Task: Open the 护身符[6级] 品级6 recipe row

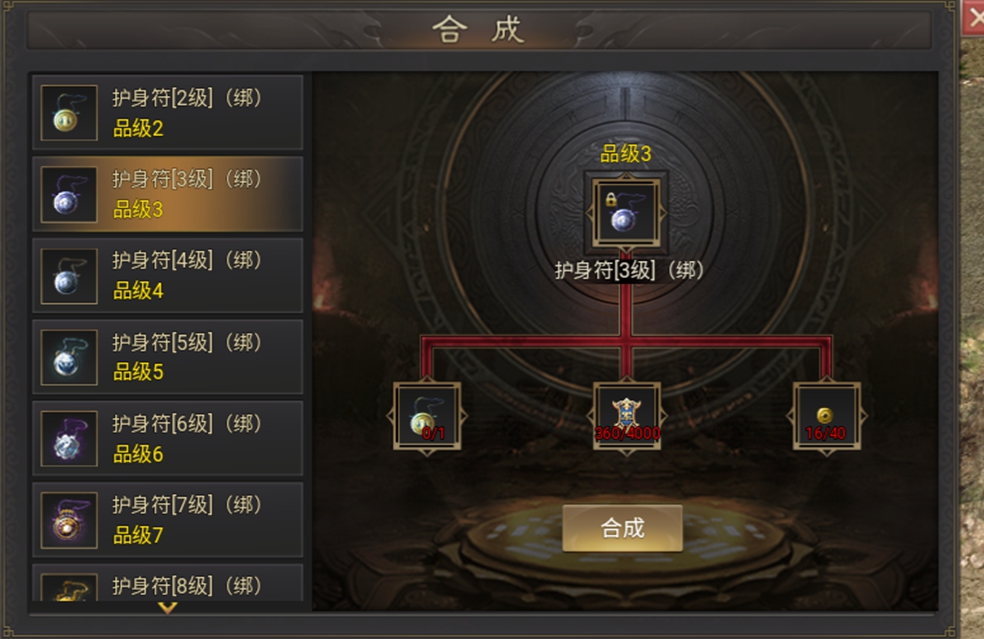Action: (x=168, y=438)
